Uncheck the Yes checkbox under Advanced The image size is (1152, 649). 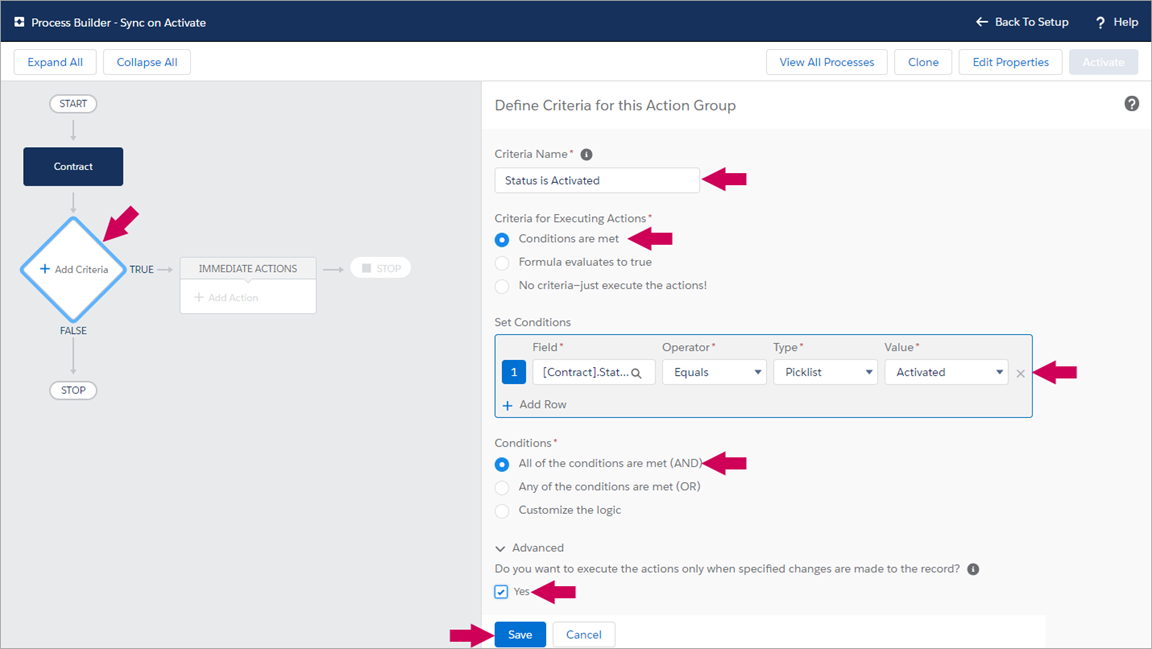[x=501, y=592]
